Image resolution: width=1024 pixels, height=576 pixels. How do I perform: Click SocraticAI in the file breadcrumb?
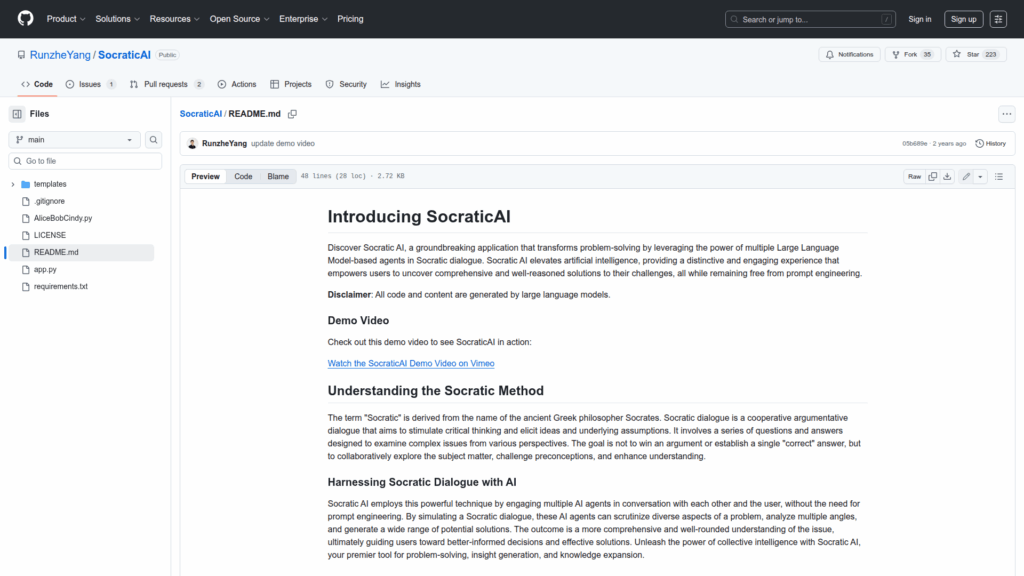pyautogui.click(x=200, y=114)
